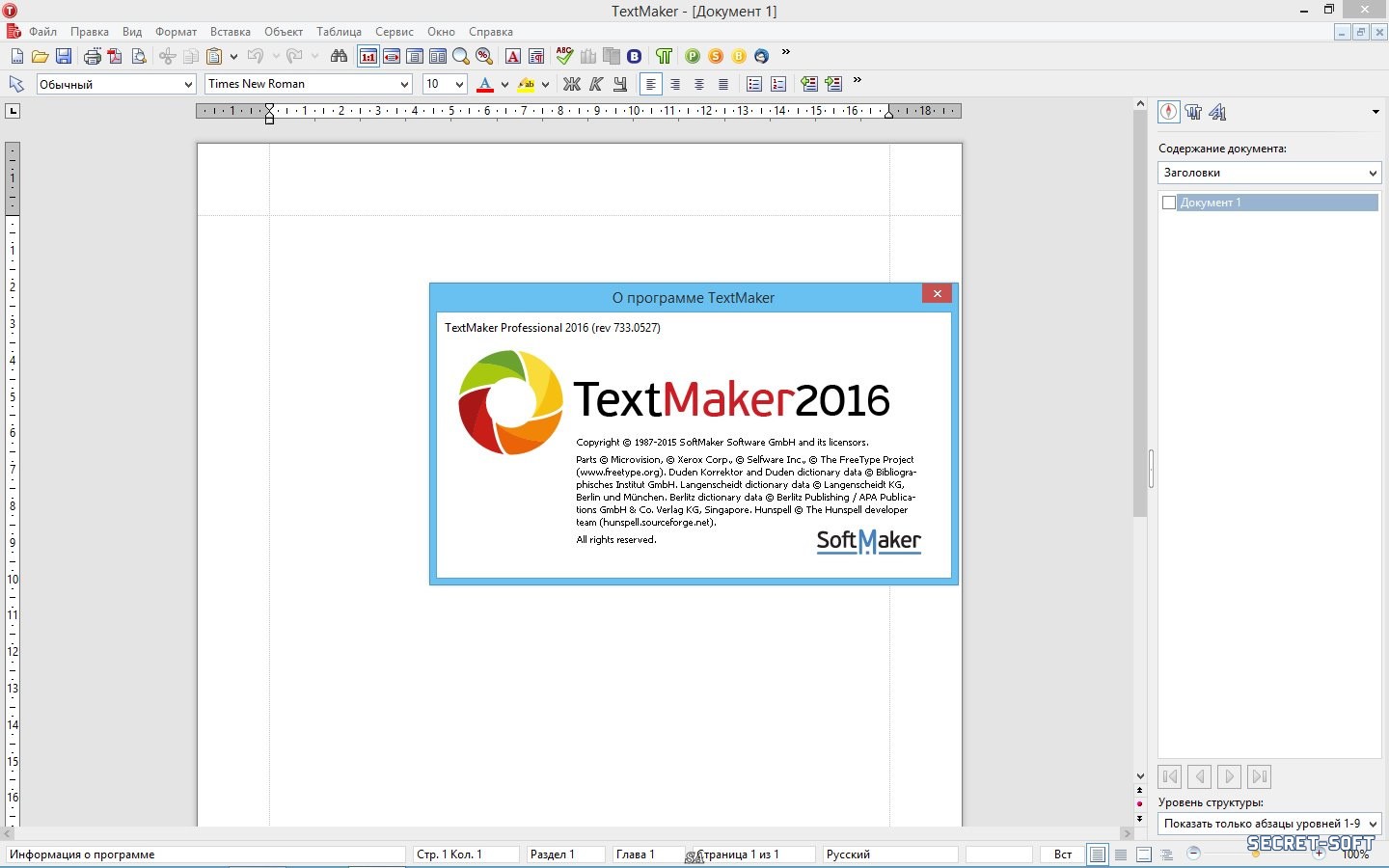Tick the Документ 1 checkbox in the sidebar

(1169, 203)
